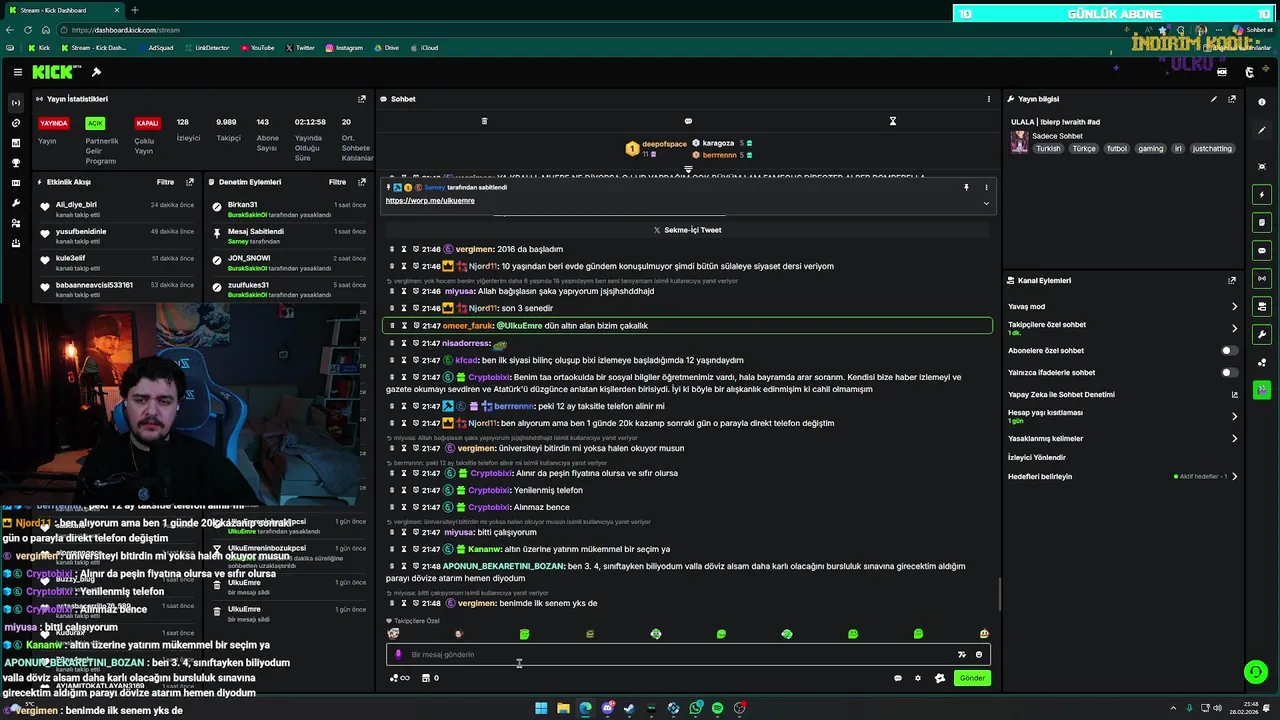Screen dimensions: 1280x720
Task: Open the pinned worp.me/ulkuemre link
Action: coord(430,201)
